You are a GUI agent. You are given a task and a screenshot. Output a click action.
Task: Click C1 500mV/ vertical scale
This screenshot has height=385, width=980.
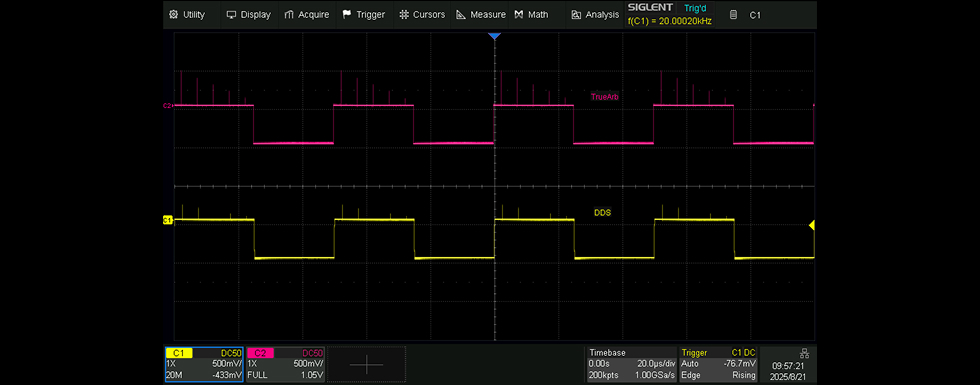[227, 364]
